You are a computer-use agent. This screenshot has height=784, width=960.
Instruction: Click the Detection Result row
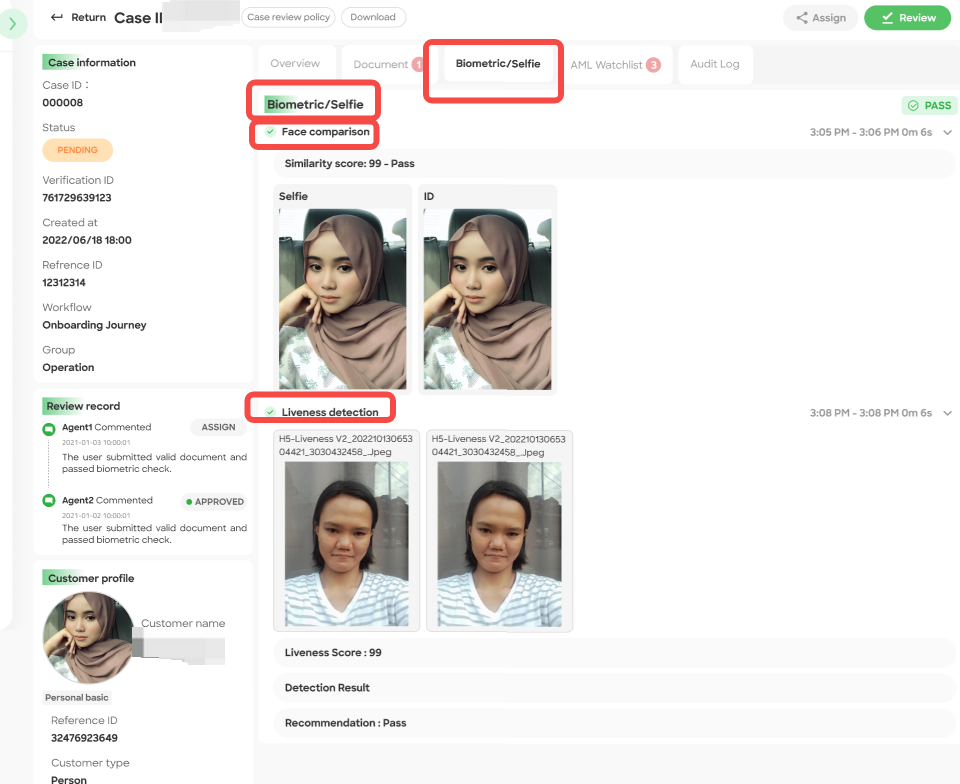(x=614, y=687)
